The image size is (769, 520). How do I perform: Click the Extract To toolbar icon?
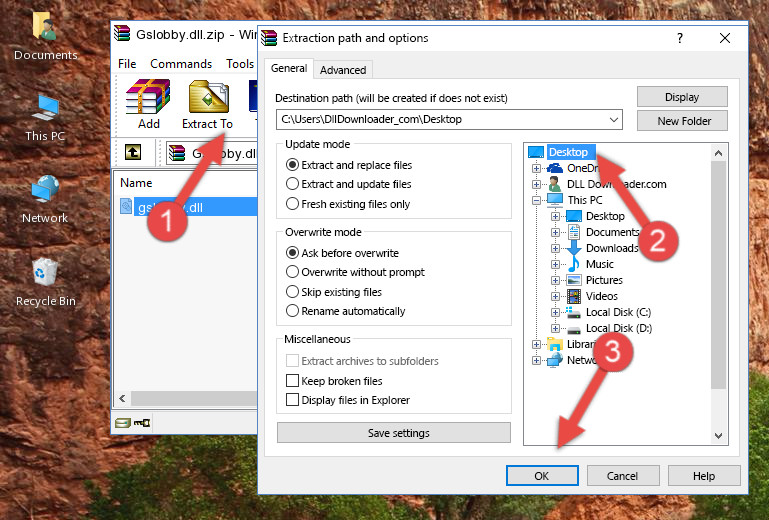click(208, 97)
